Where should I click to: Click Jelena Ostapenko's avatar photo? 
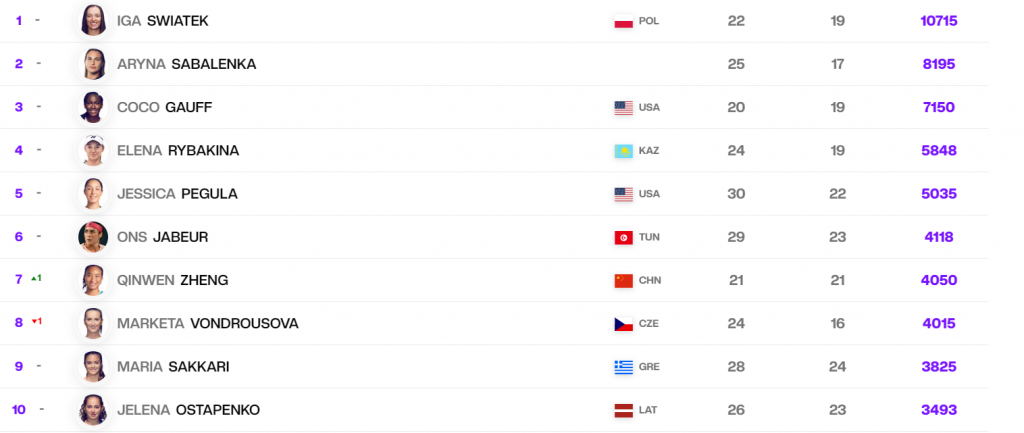pyautogui.click(x=93, y=410)
